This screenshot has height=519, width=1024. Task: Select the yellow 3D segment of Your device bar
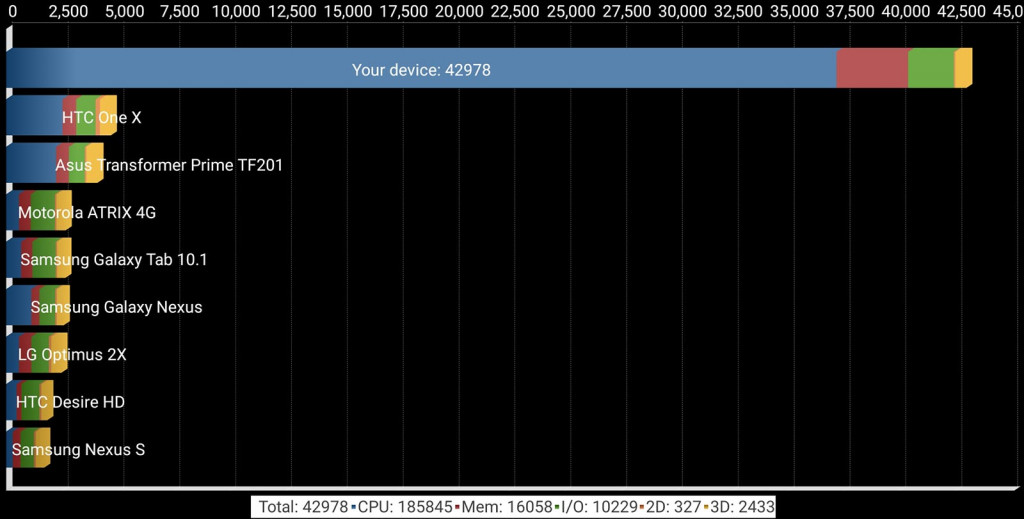(965, 68)
